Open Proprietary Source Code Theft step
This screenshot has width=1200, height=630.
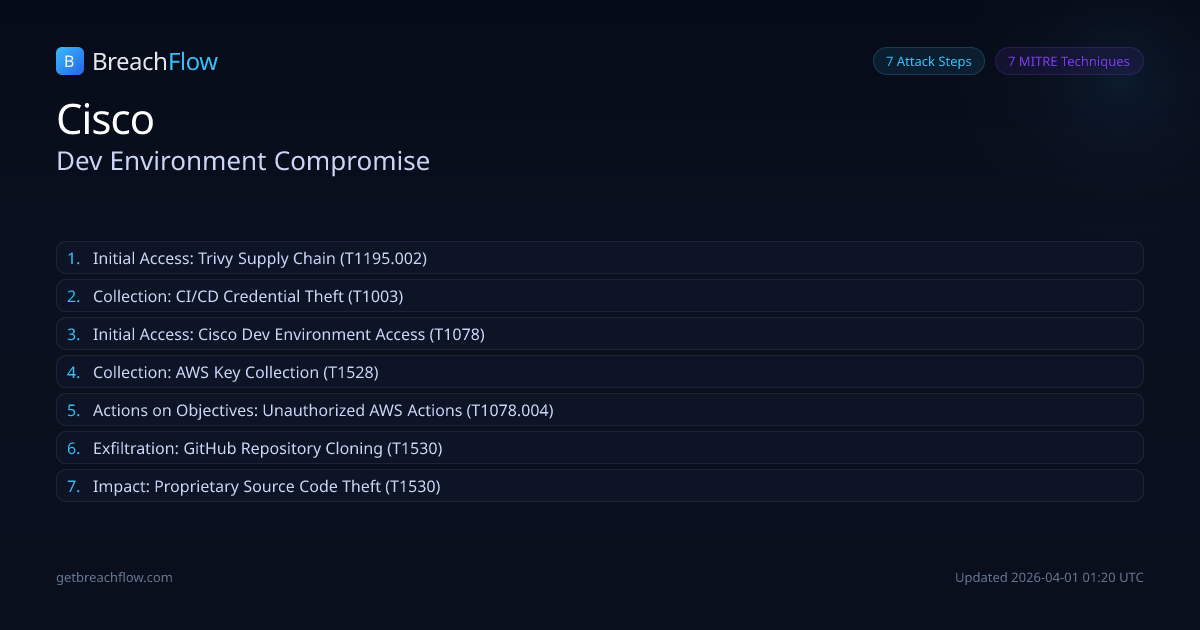266,486
